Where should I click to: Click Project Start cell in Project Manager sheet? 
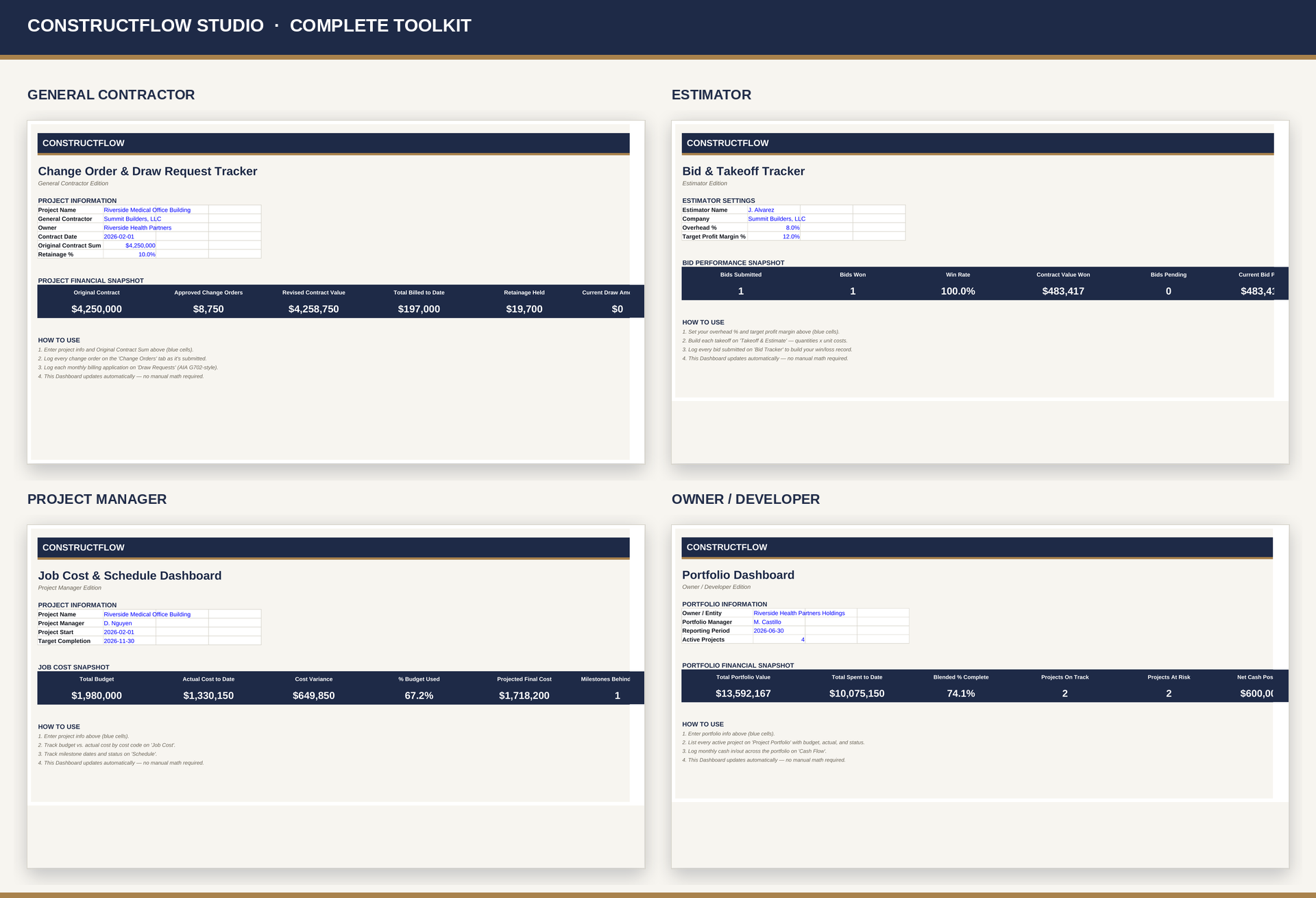point(130,632)
